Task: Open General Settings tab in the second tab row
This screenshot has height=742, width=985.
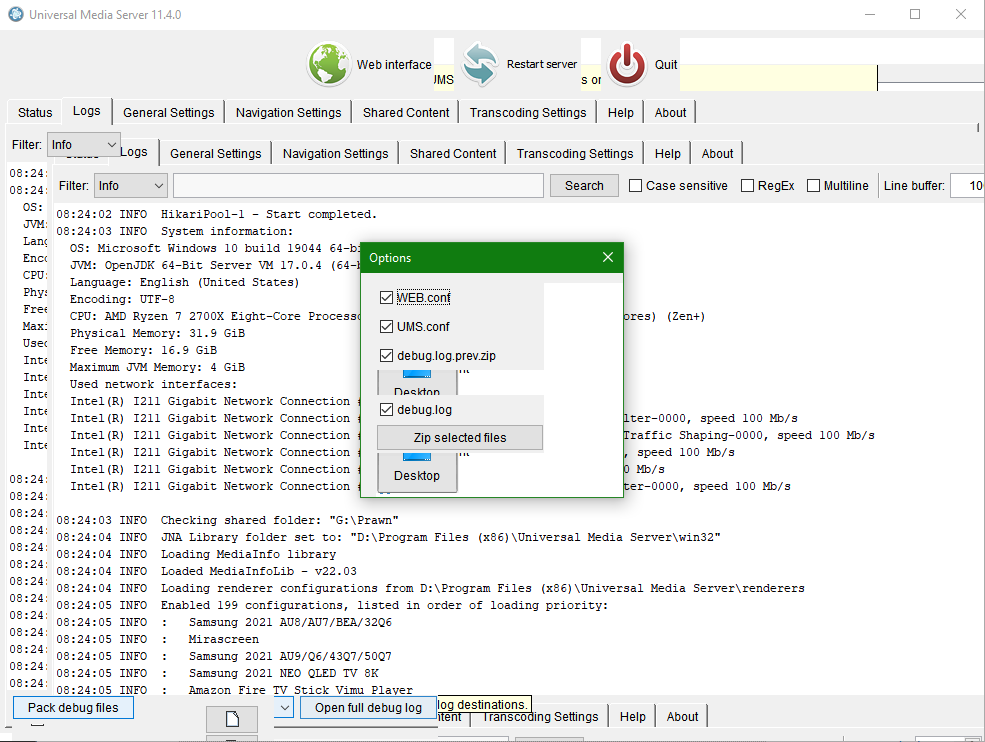Action: click(215, 153)
